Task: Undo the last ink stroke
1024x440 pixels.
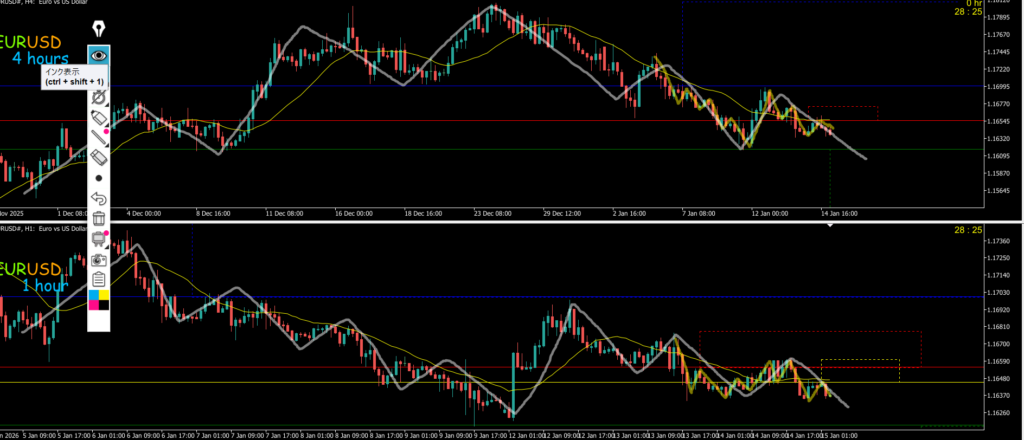Action: [x=98, y=198]
